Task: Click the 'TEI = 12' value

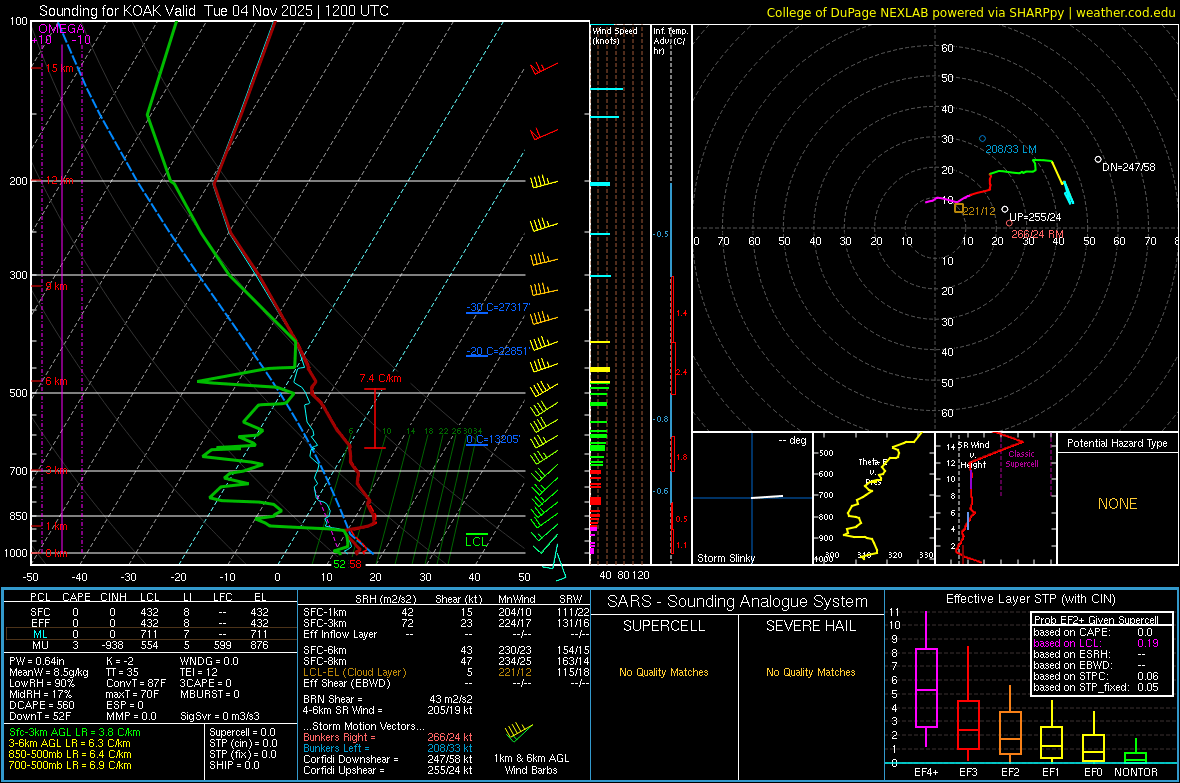Action: pyautogui.click(x=199, y=672)
